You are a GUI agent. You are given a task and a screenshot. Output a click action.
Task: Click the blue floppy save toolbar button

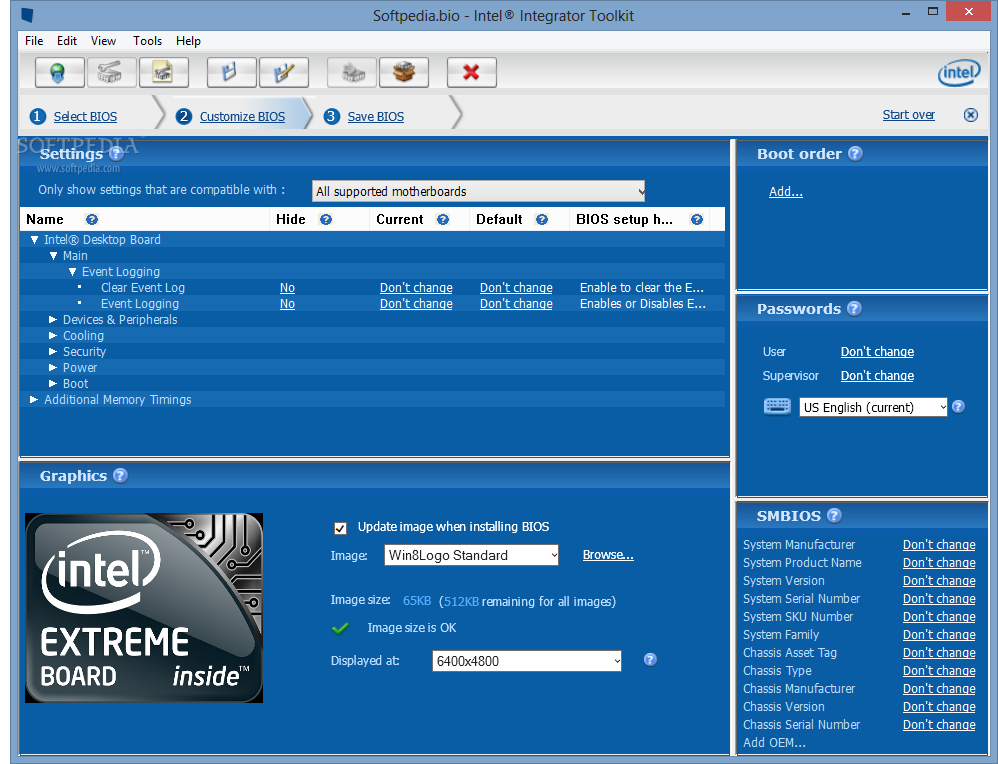coord(231,72)
